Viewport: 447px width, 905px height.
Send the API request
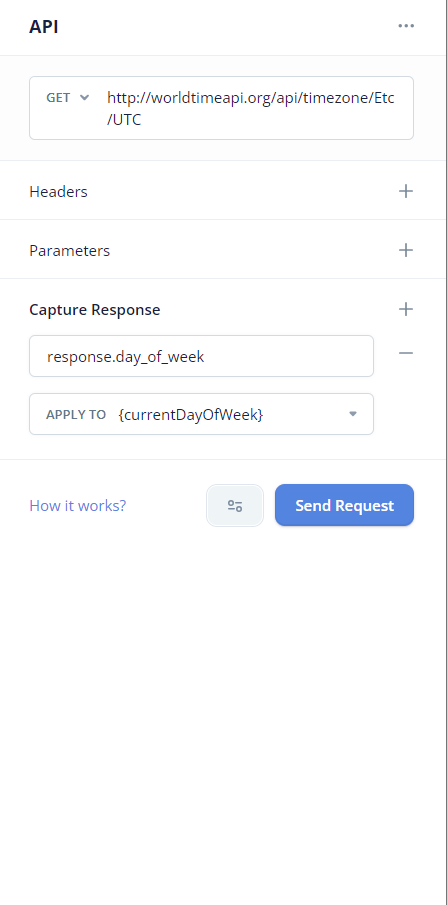point(344,505)
